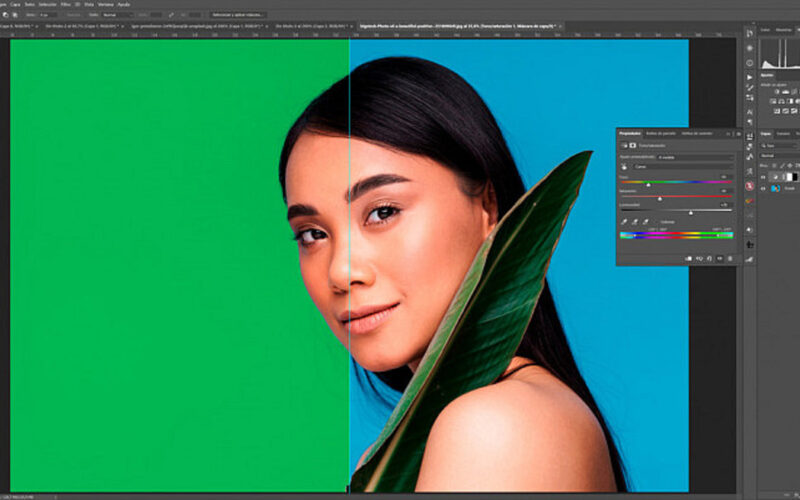Select the first eyedropper in Properties panel

click(624, 222)
